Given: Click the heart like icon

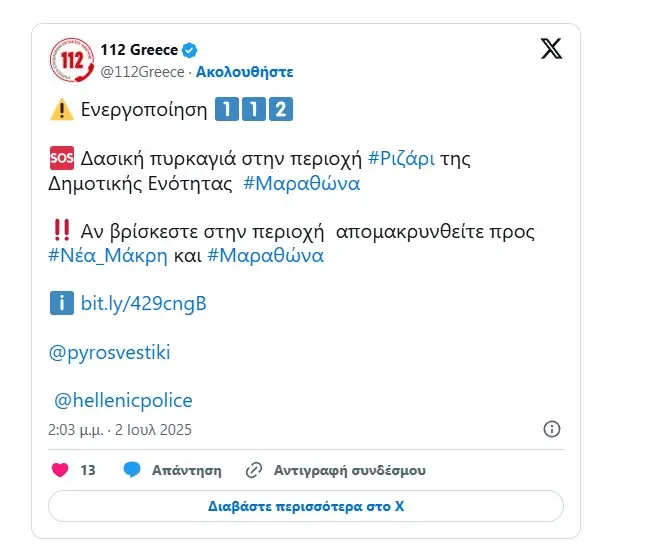Looking at the screenshot, I should 60,470.
